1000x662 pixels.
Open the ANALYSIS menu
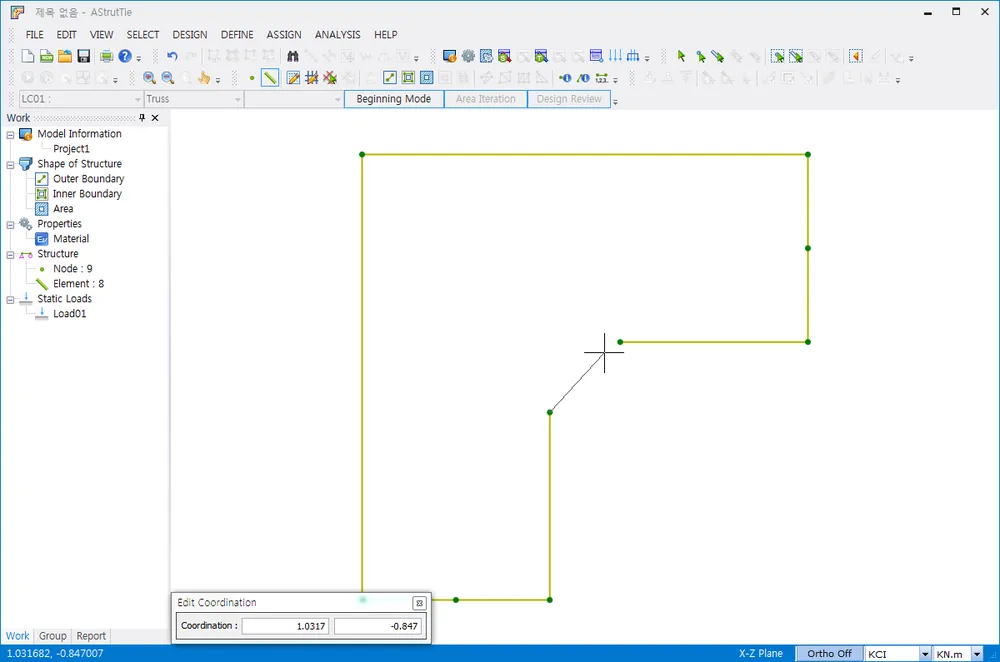[337, 34]
